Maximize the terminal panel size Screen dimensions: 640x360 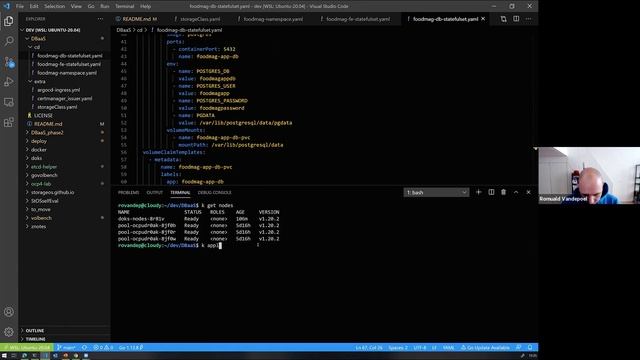tap(516, 192)
